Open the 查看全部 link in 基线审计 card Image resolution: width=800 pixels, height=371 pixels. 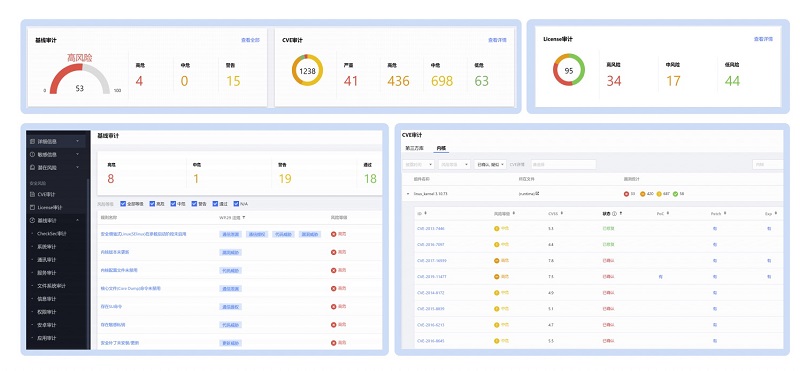coord(251,40)
